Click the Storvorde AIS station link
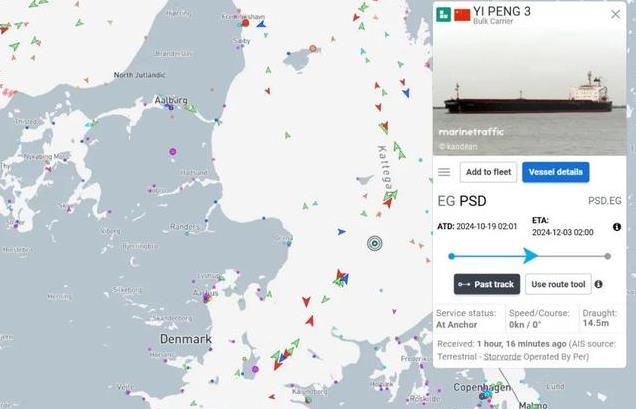Screen dimensions: 636x409 pyautogui.click(x=502, y=357)
